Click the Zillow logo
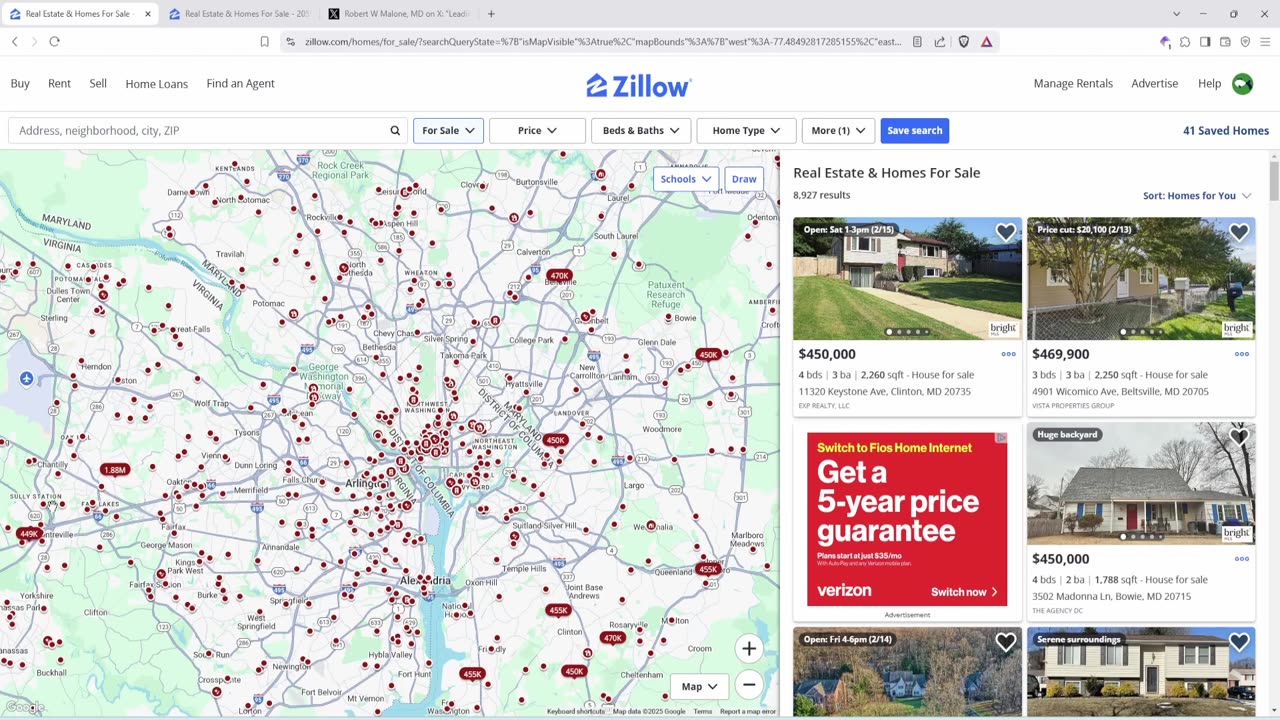Image resolution: width=1280 pixels, height=720 pixels. 638,85
